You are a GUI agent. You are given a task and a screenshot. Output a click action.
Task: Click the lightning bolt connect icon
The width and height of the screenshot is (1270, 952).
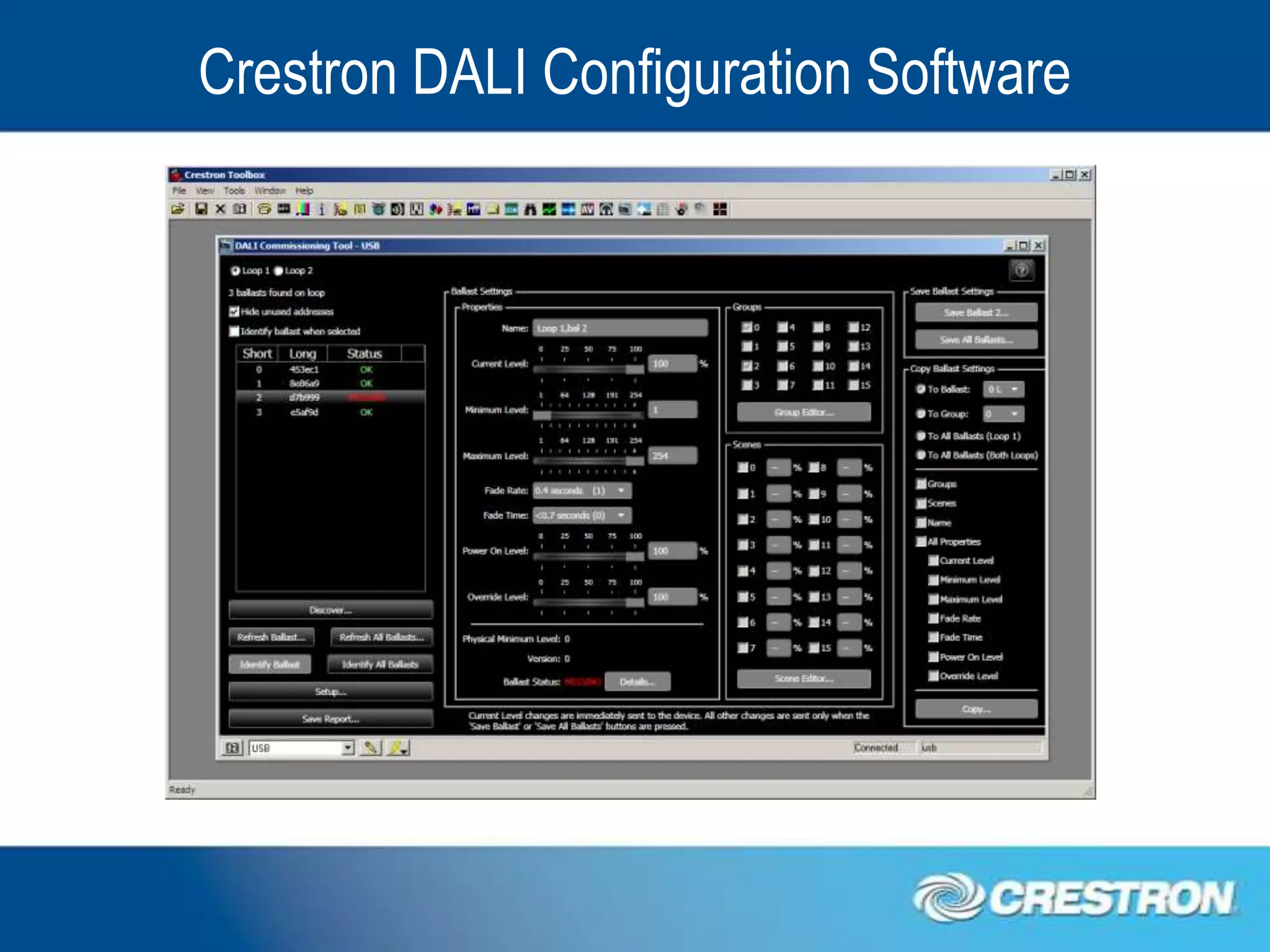(397, 748)
